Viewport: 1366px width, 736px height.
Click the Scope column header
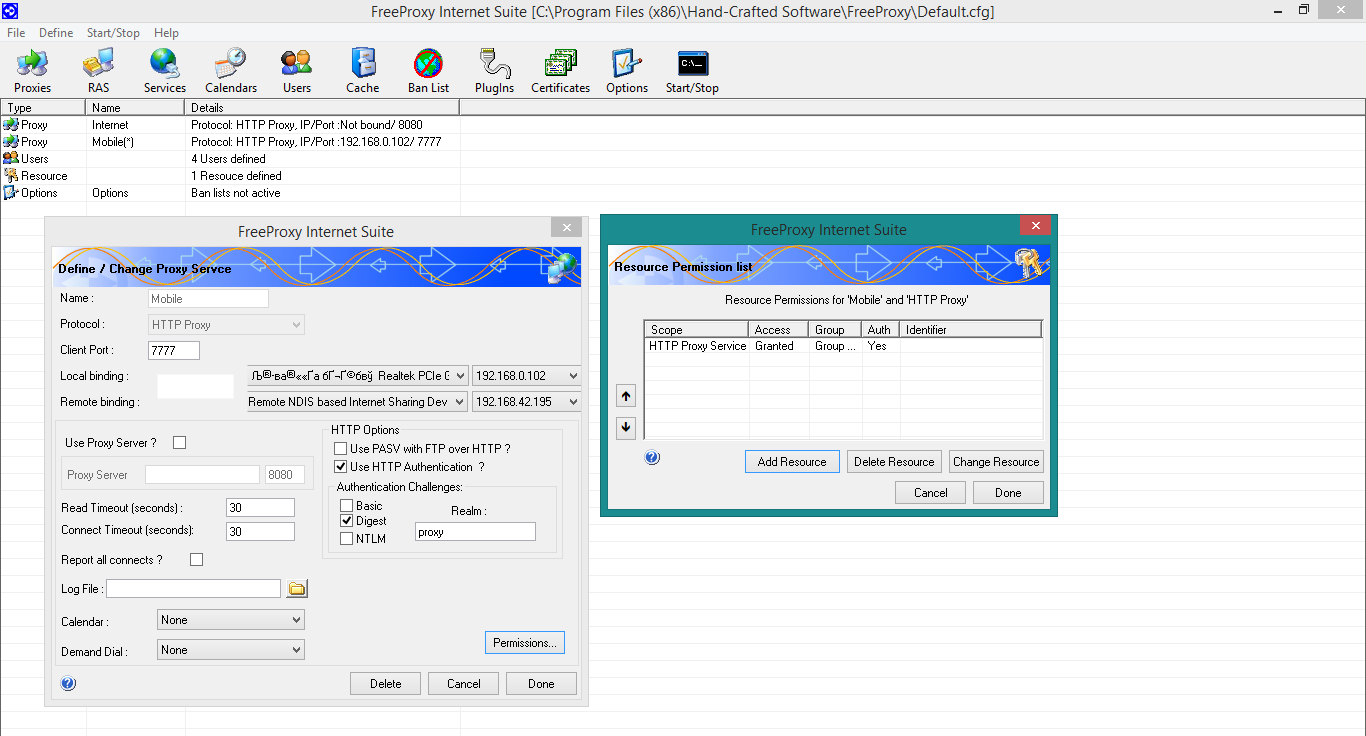point(697,329)
